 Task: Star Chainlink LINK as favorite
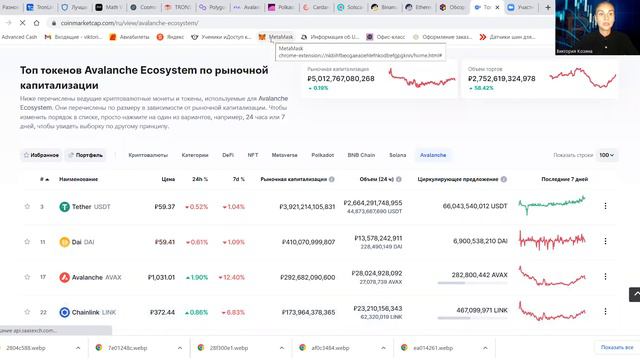[x=27, y=312]
